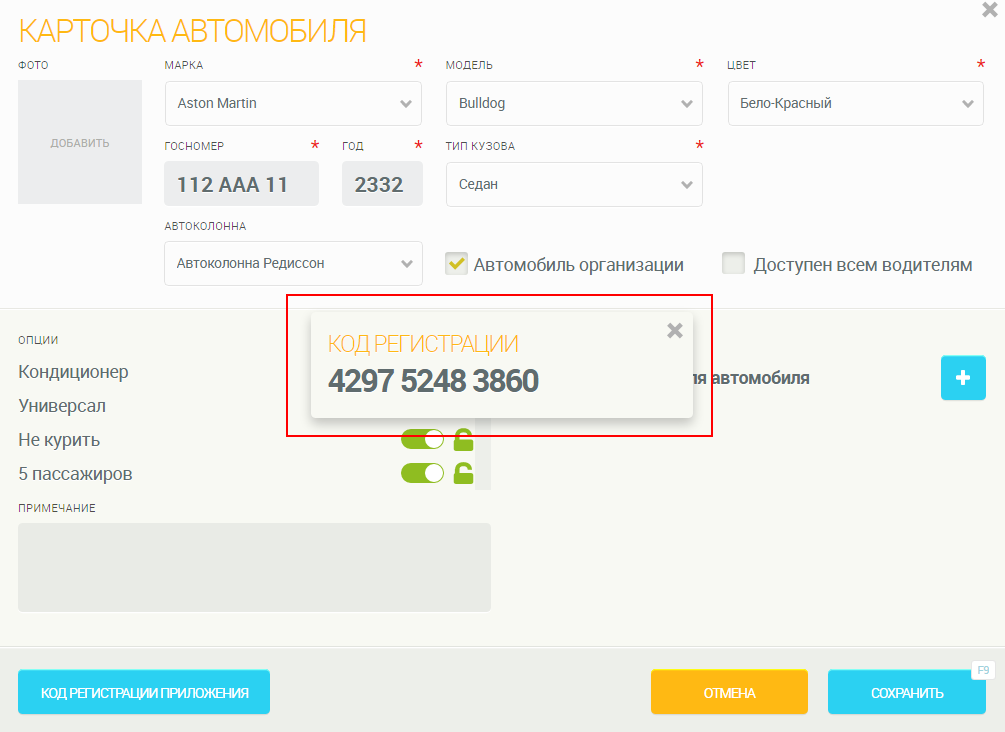This screenshot has height=732, width=1005.
Task: Click the Сохранить button
Action: (x=906, y=692)
